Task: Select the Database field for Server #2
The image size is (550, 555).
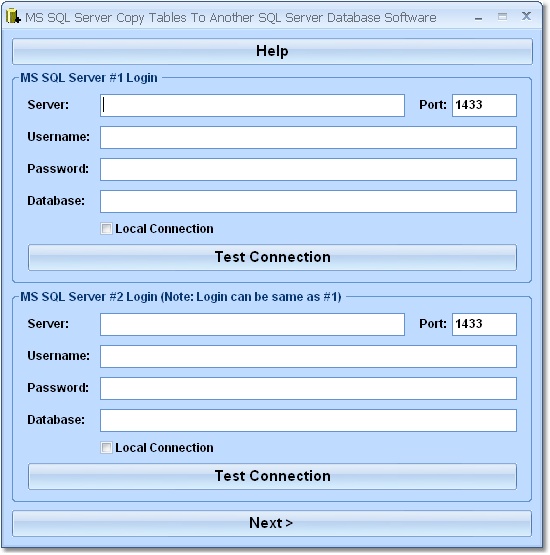Action: tap(308, 420)
